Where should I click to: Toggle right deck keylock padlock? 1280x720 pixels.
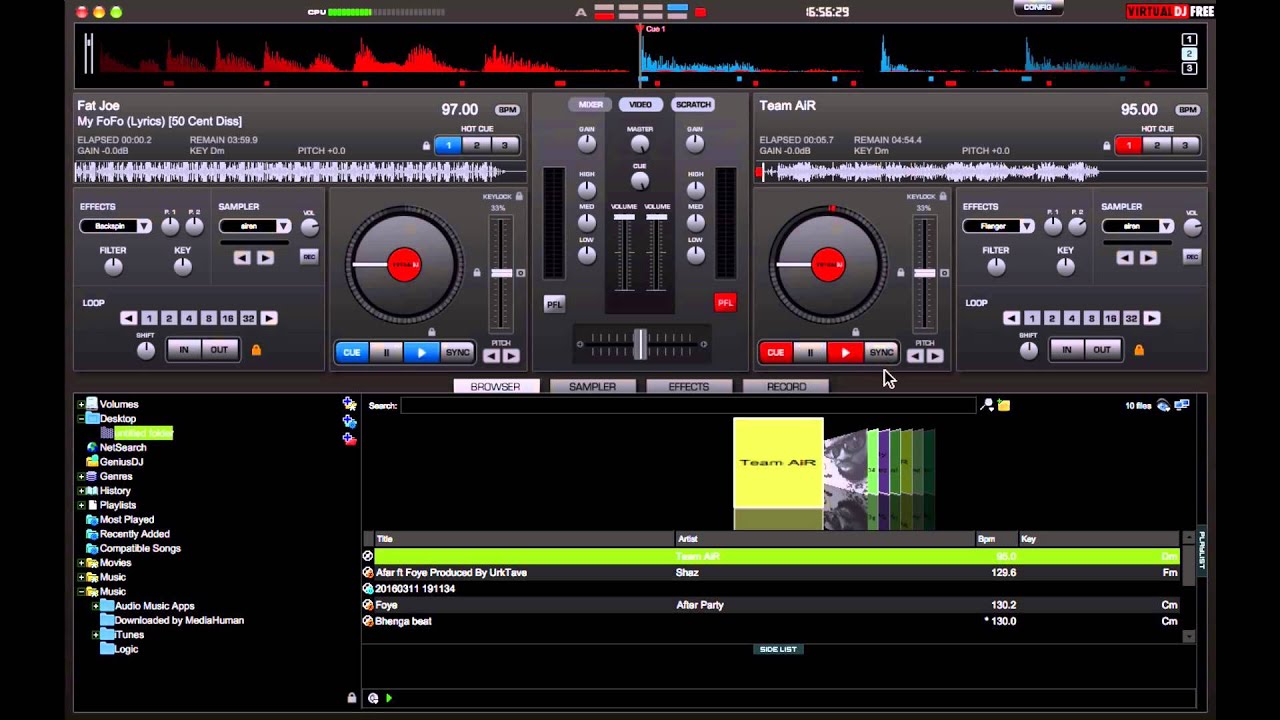(x=943, y=197)
